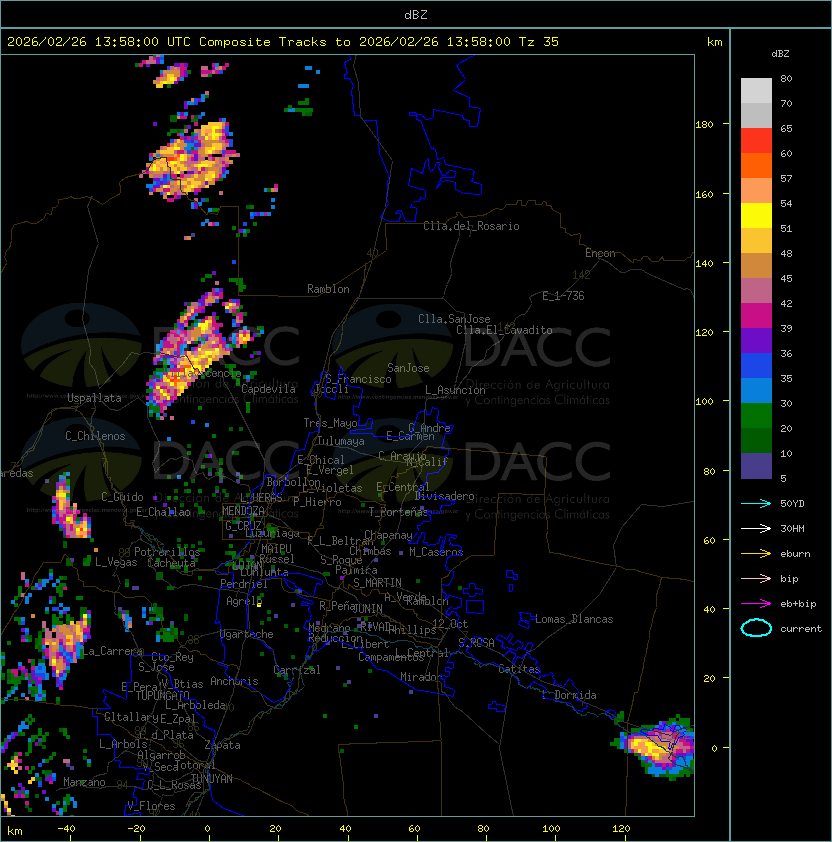This screenshot has width=832, height=842.
Task: Pick the dark orange 57-60 dBZ swatch
Action: (756, 165)
